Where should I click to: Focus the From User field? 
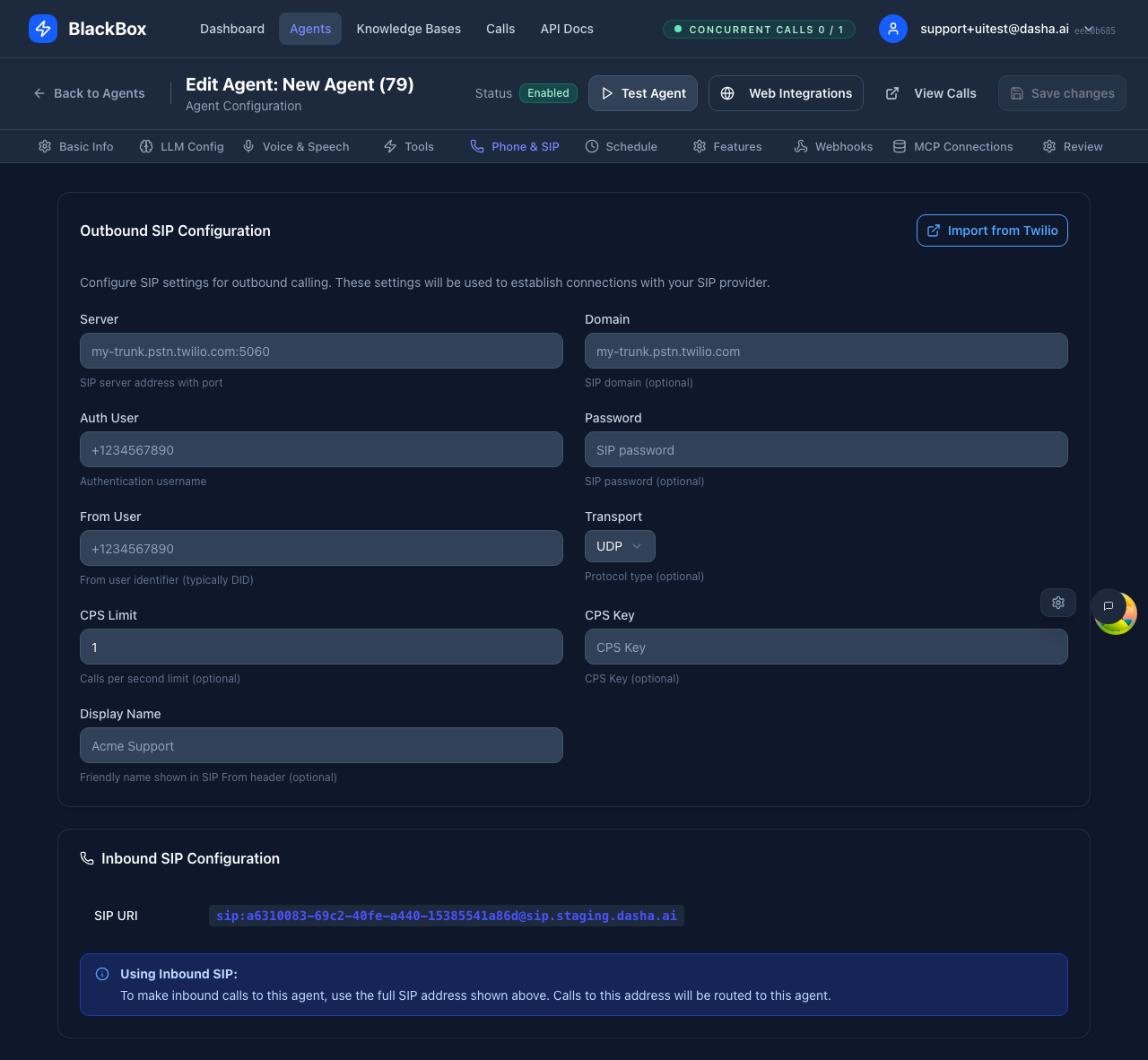(x=321, y=548)
